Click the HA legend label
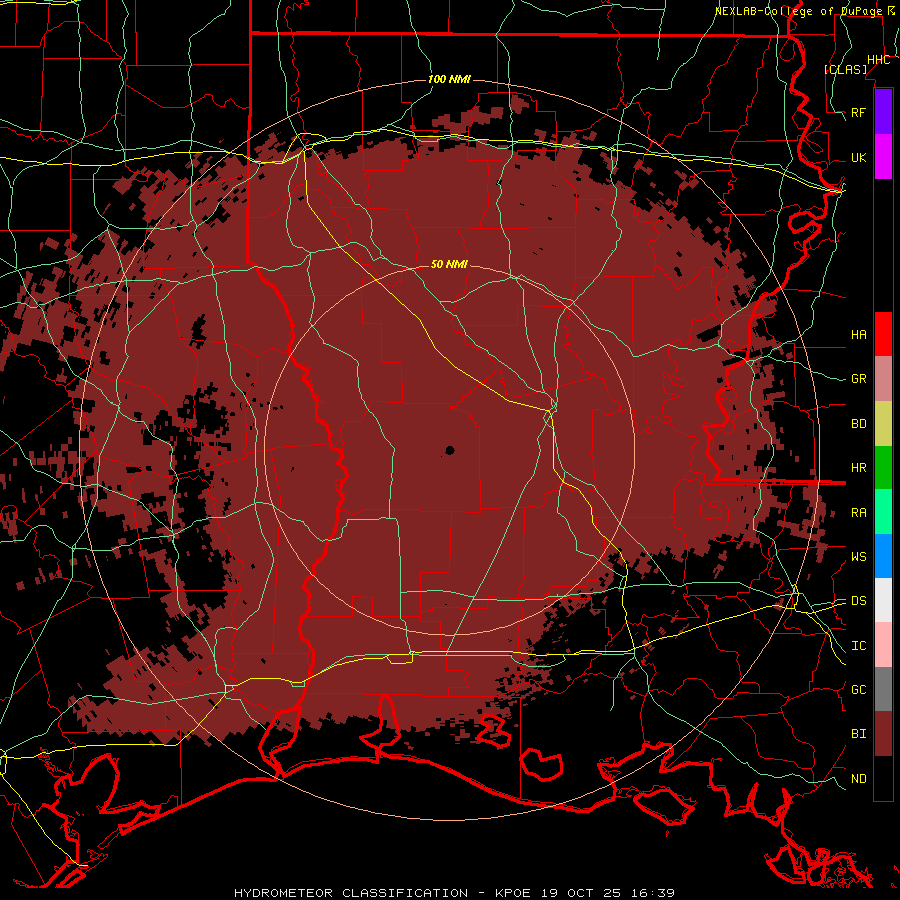Viewport: 900px width, 900px height. [x=859, y=335]
